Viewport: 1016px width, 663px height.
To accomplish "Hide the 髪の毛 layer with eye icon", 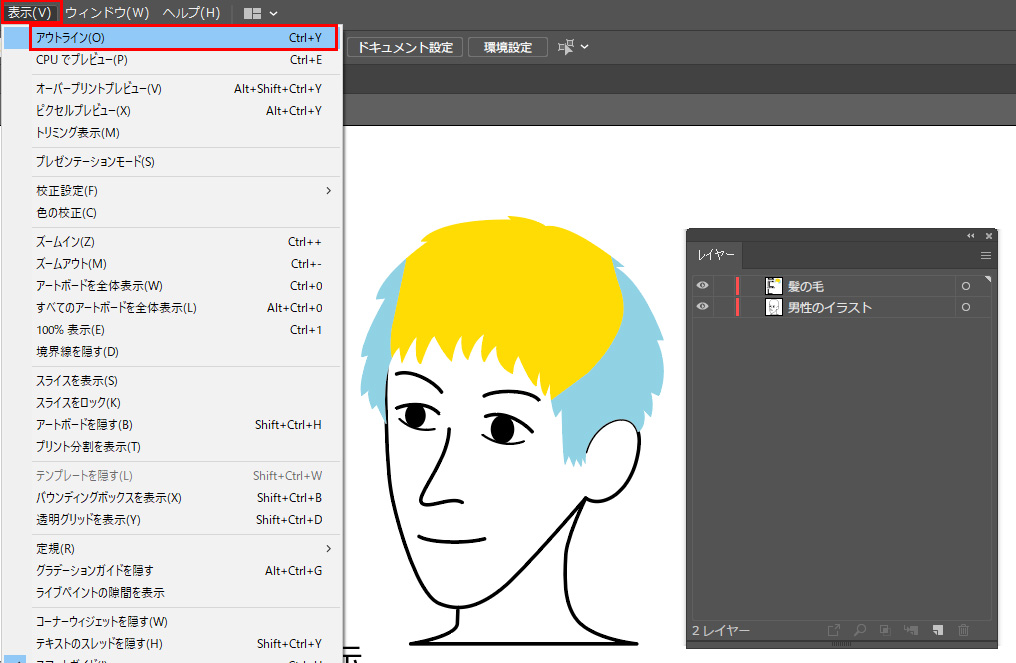I will pos(702,286).
